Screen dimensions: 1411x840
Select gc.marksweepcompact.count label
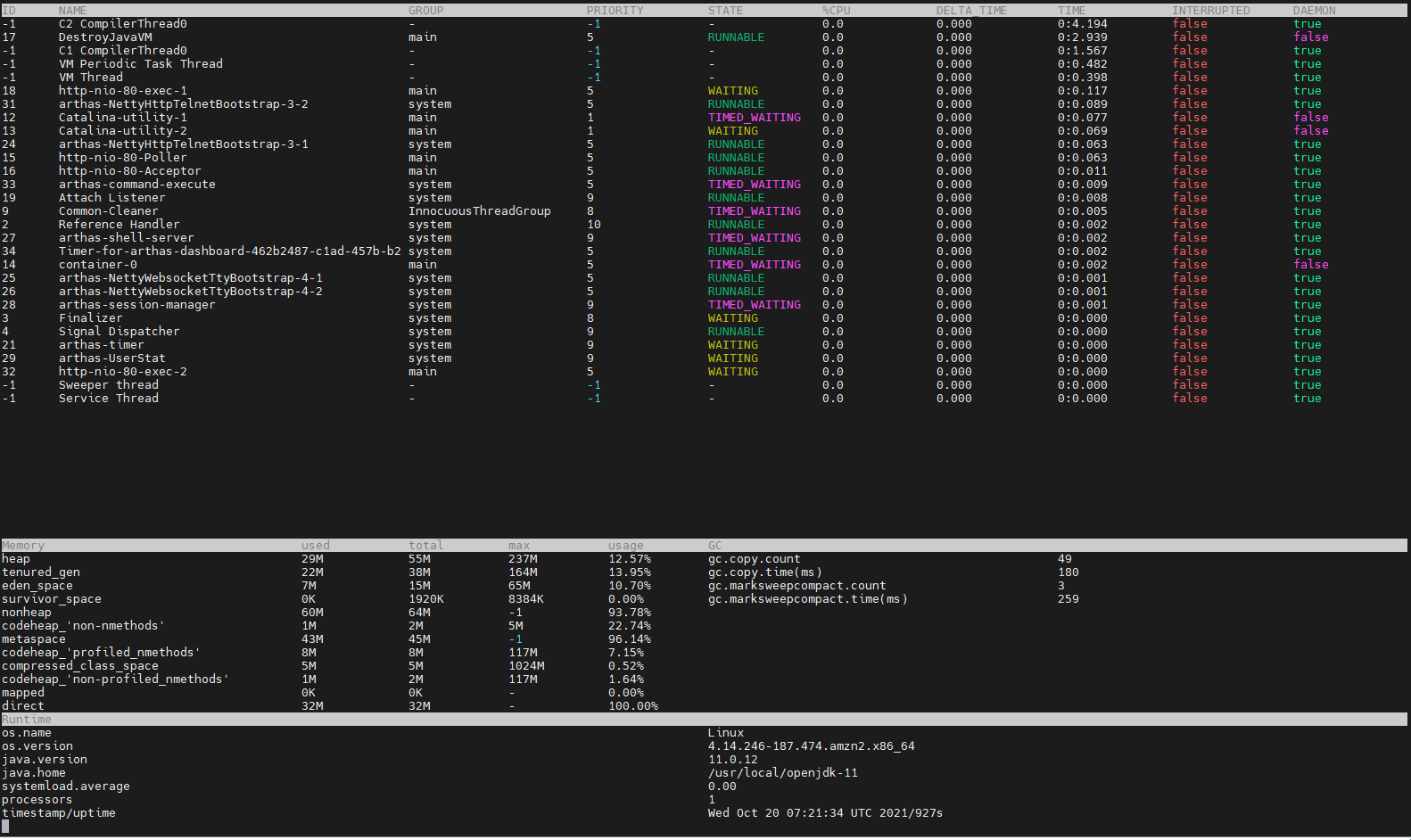pos(797,586)
